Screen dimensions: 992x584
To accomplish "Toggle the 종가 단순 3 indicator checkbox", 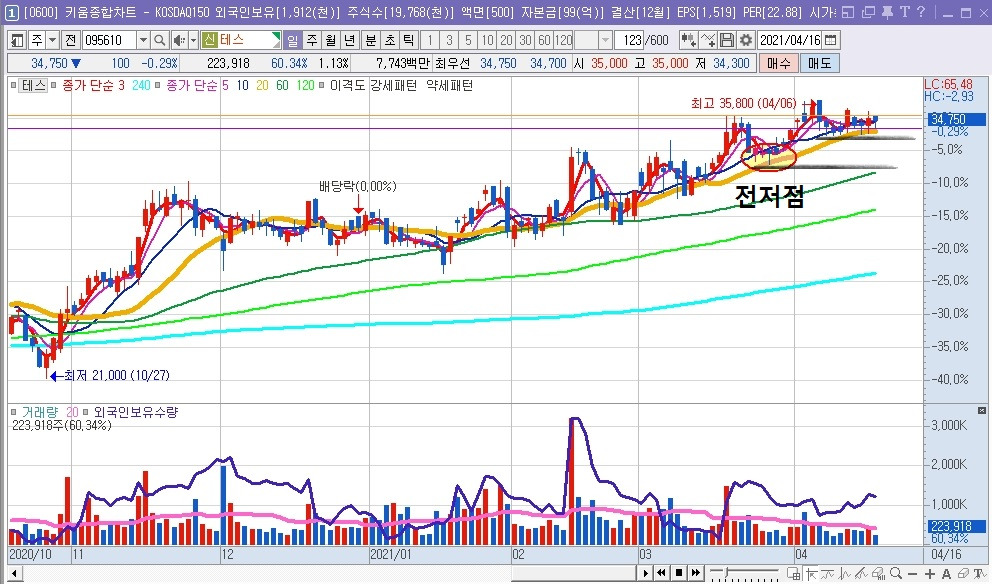I will [53, 85].
